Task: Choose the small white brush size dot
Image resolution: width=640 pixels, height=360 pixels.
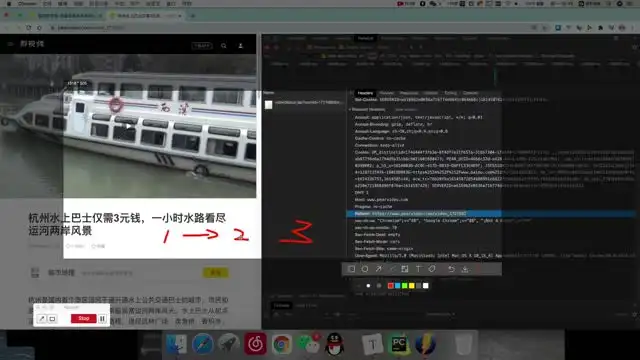Action: pyautogui.click(x=368, y=286)
